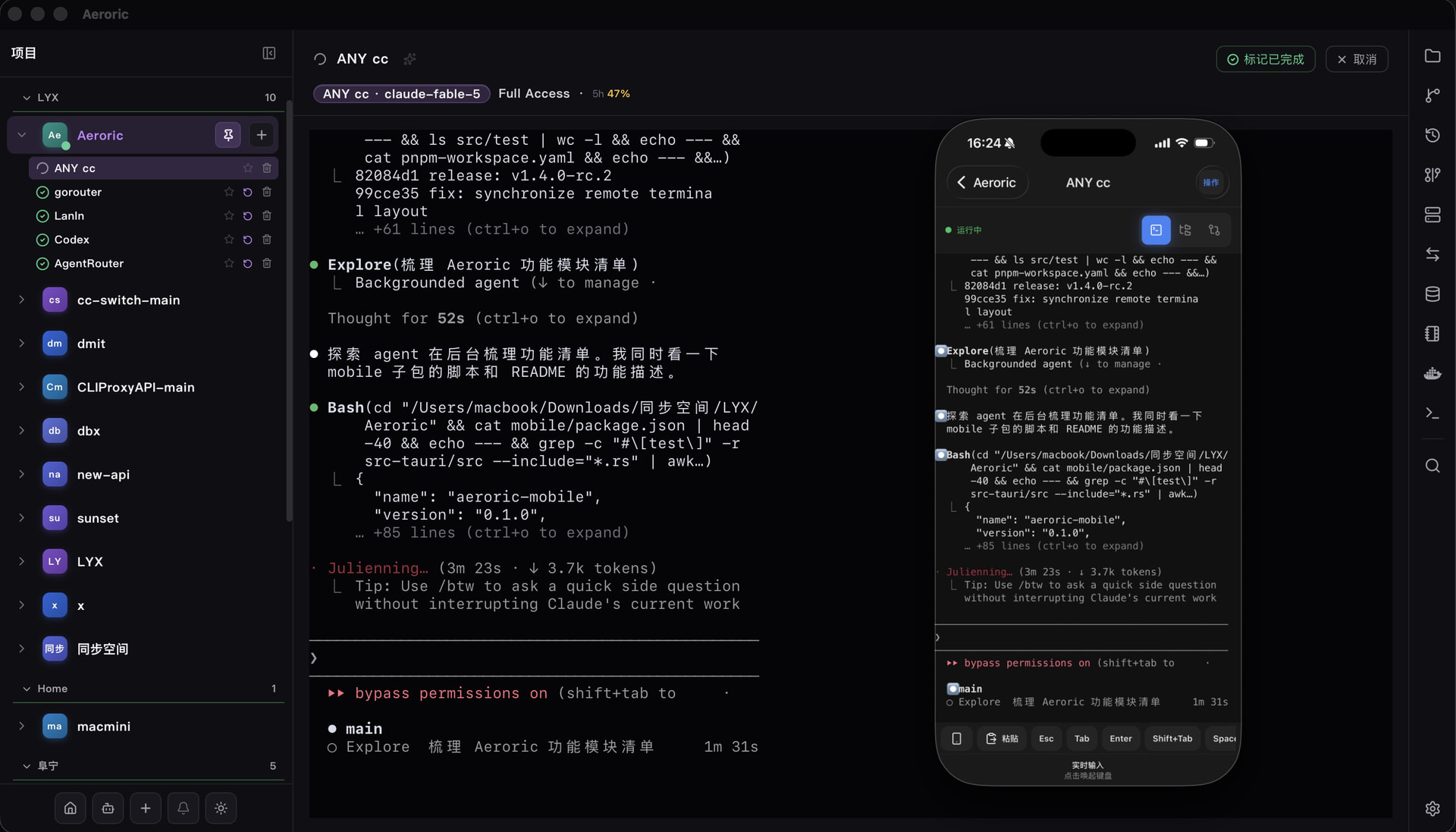Expand the sunset project

coord(22,519)
